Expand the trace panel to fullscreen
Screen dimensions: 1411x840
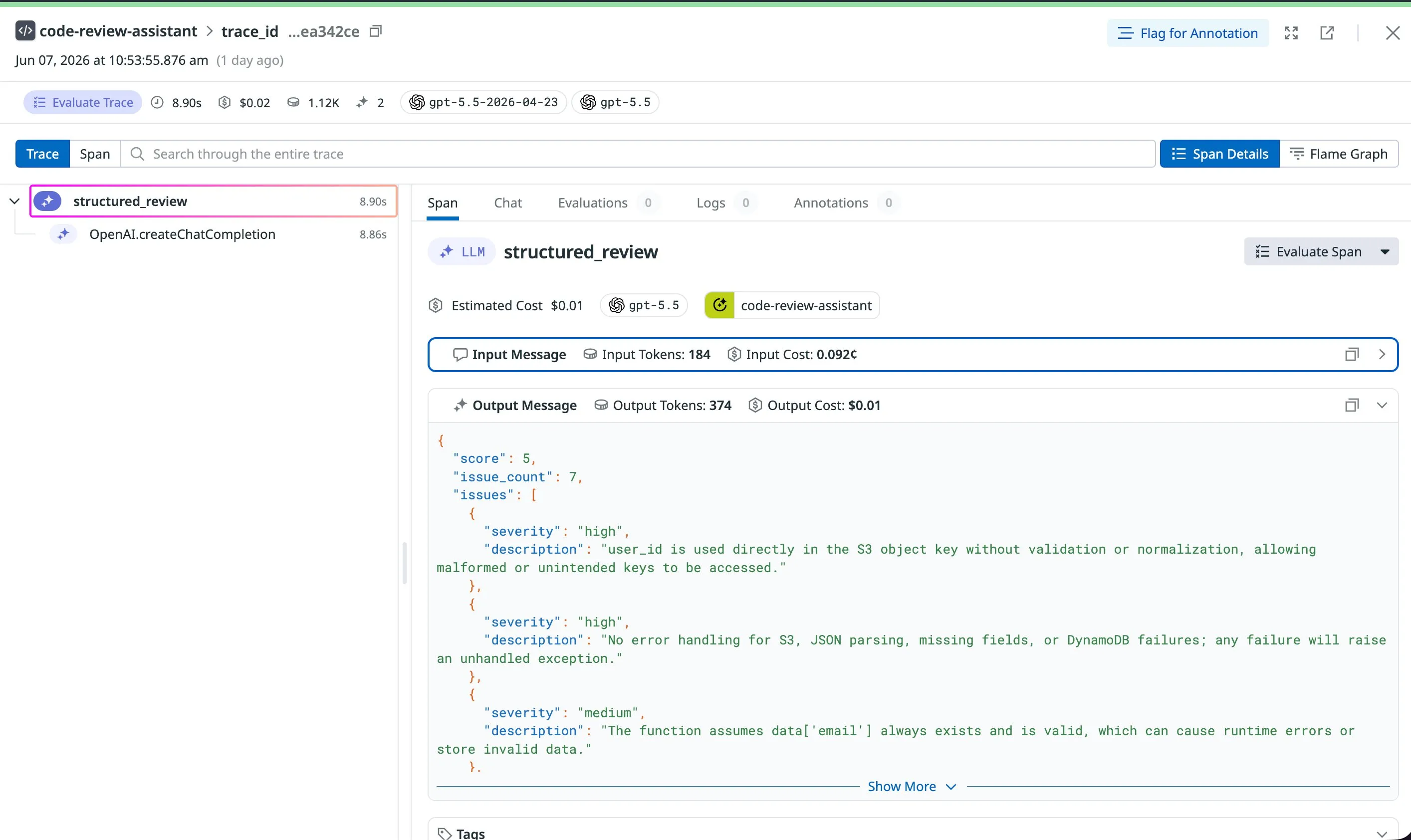(x=1291, y=33)
